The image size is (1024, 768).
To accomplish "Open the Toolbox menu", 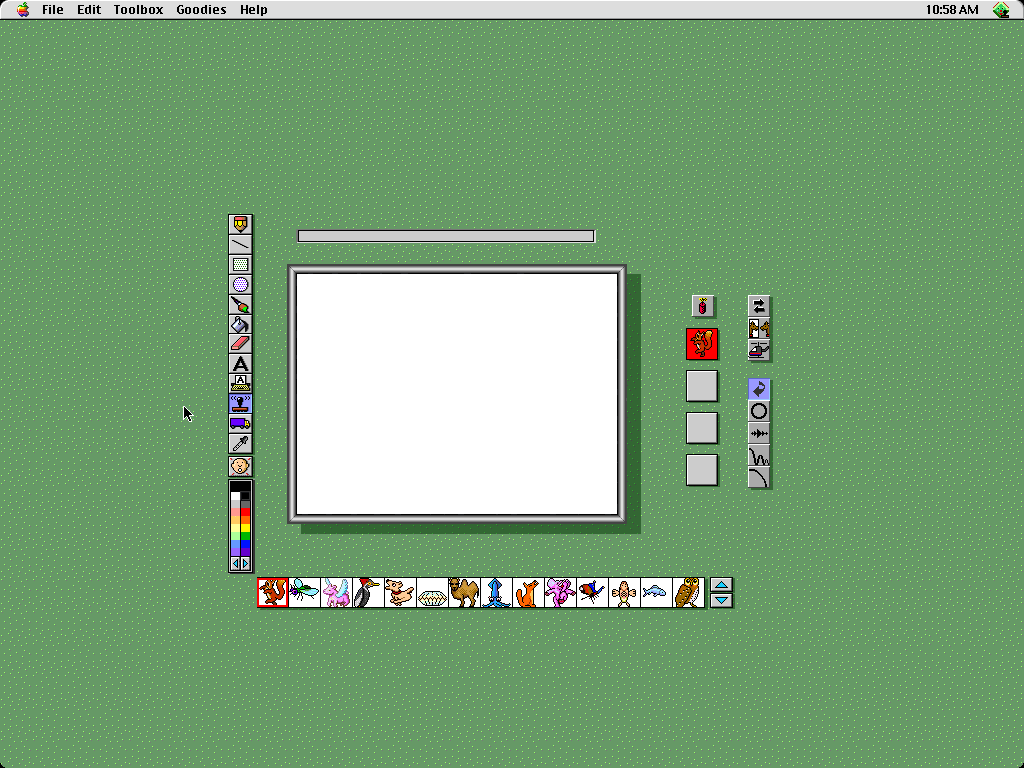I will [x=138, y=10].
